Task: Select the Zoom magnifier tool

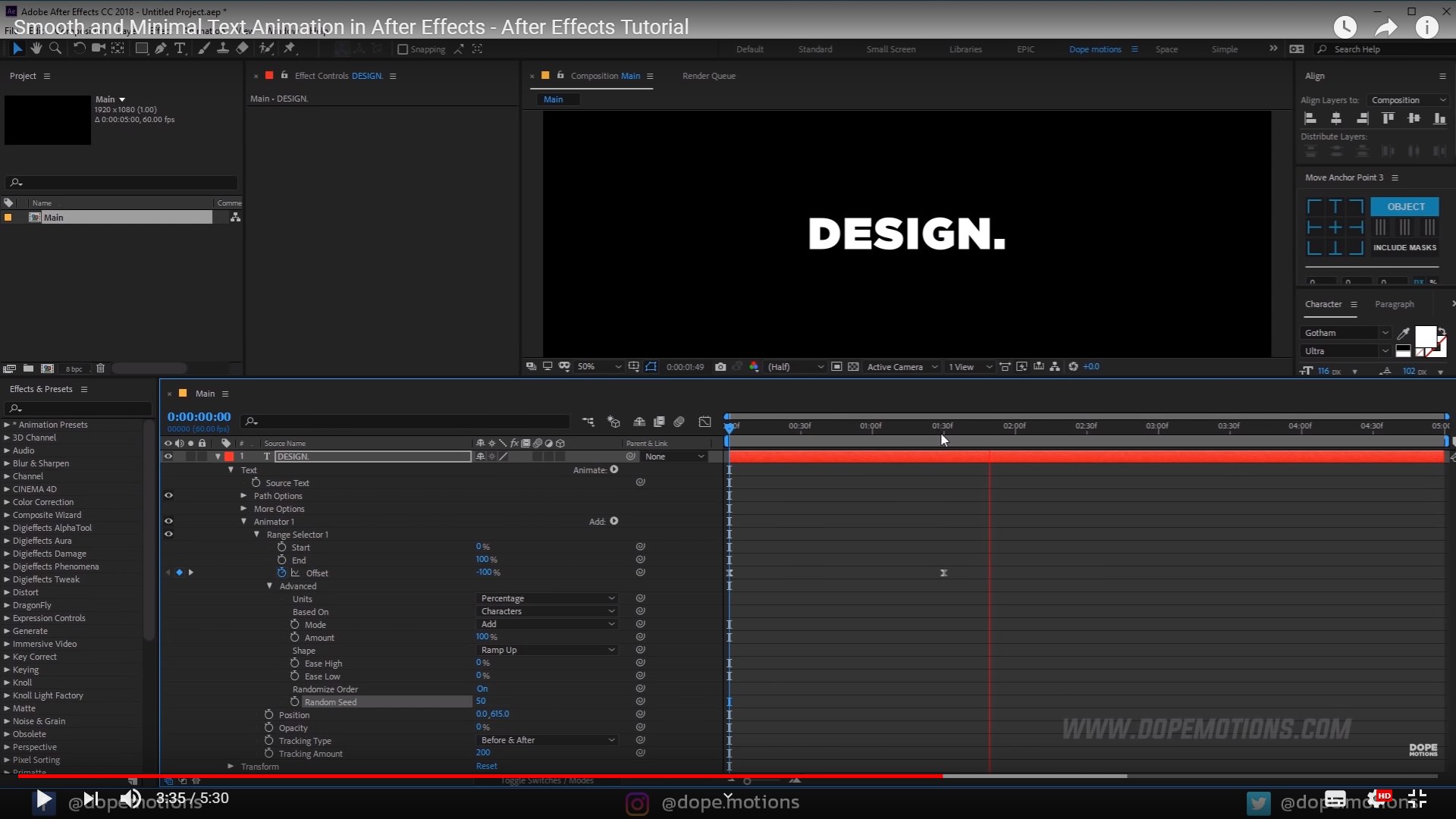Action: pos(55,49)
